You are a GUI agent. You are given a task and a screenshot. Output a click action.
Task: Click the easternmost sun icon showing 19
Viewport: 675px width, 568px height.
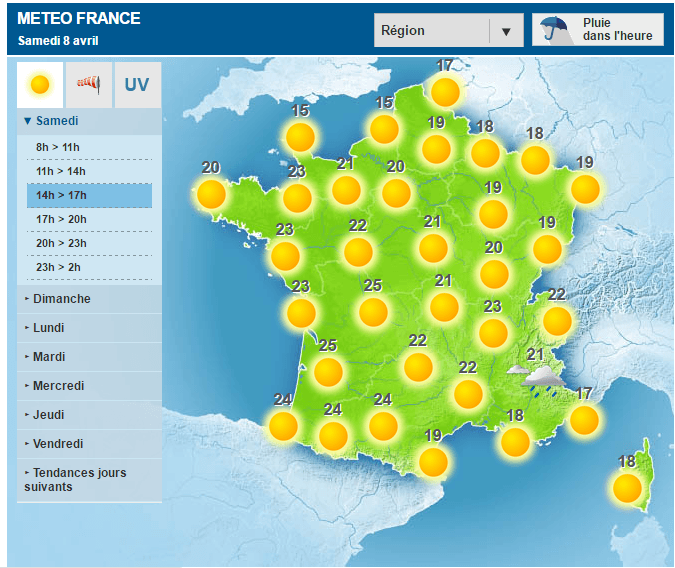coord(585,188)
